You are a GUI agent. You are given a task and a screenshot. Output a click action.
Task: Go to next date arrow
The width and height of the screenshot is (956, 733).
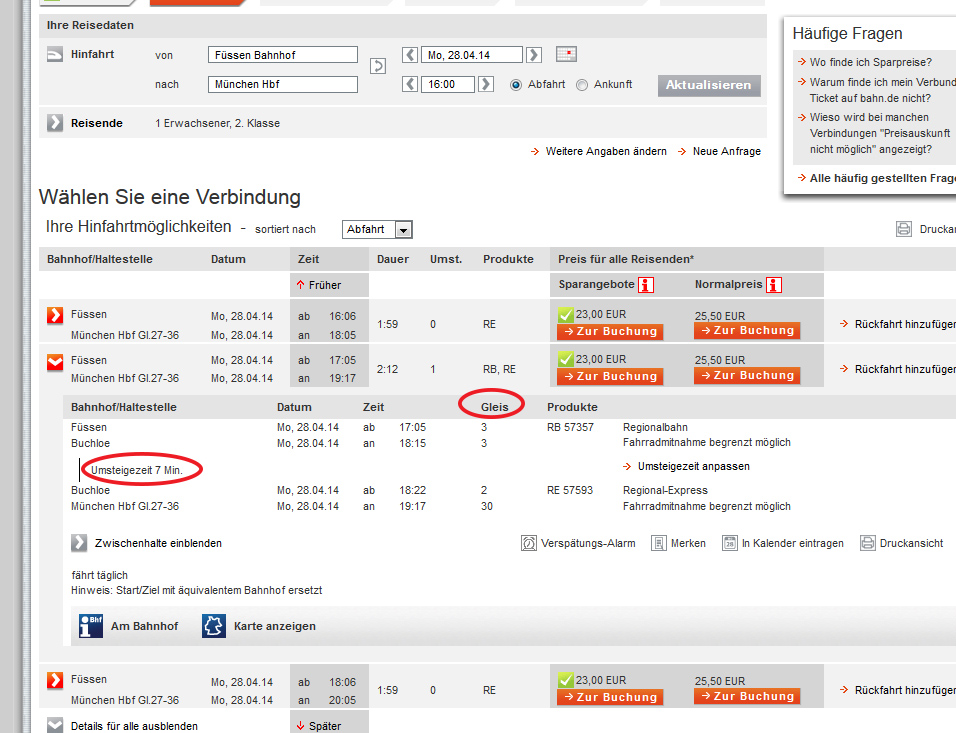[x=533, y=55]
